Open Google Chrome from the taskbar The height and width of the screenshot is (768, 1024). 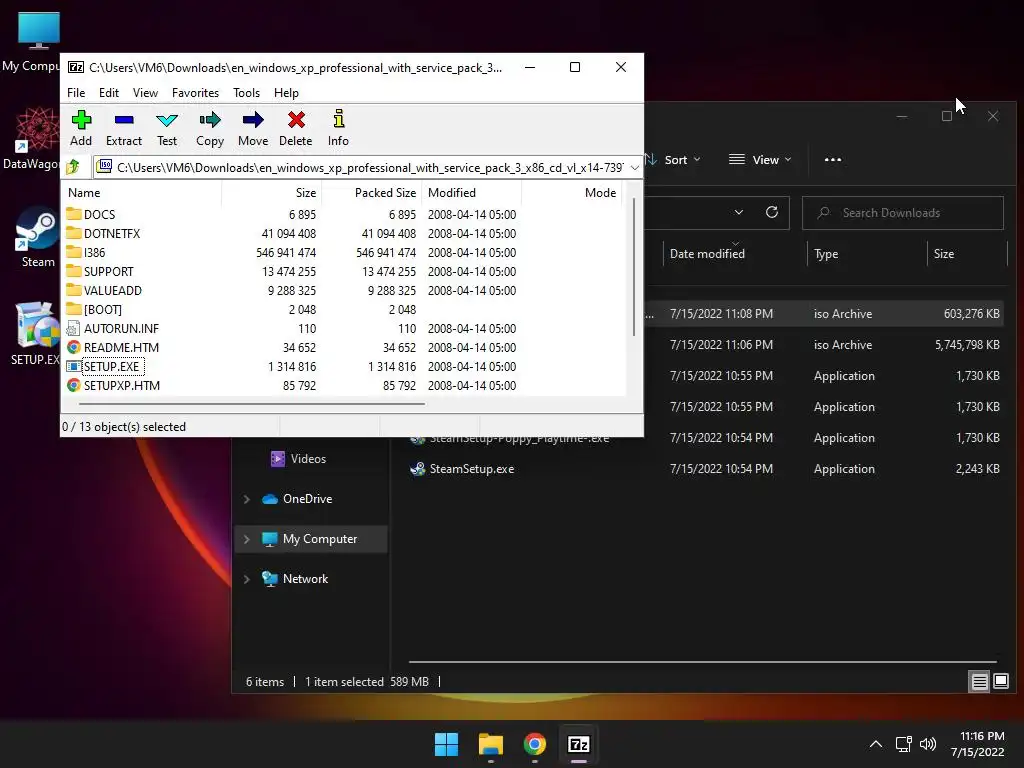pos(534,744)
